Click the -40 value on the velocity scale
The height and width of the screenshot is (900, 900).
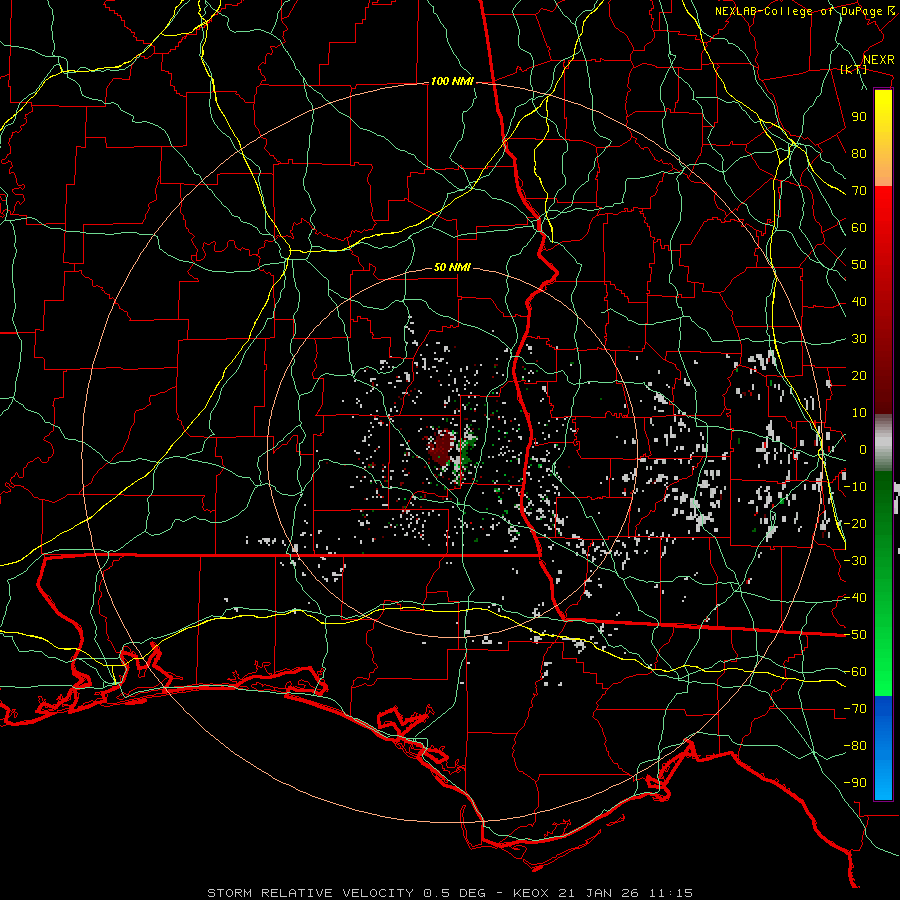coord(855,598)
